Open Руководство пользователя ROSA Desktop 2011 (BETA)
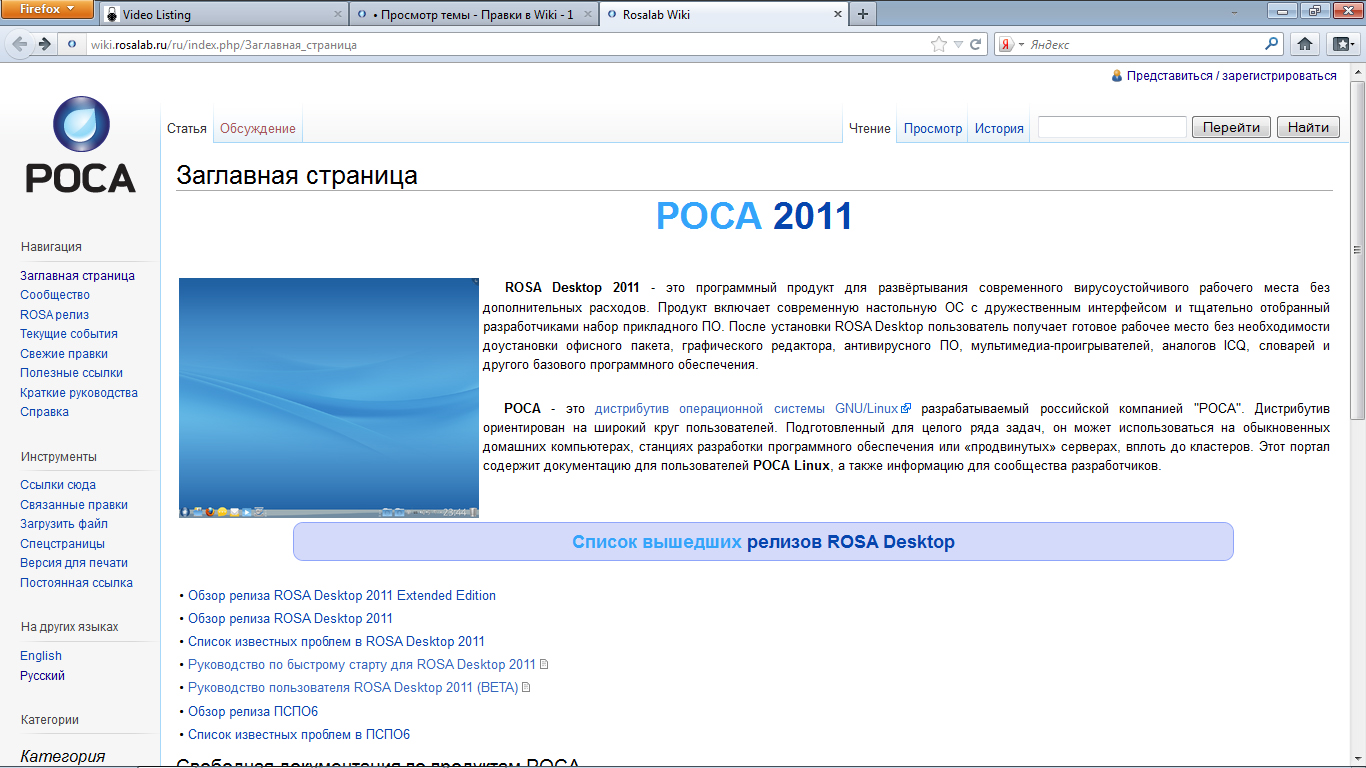Image resolution: width=1366 pixels, height=768 pixels. [x=353, y=688]
